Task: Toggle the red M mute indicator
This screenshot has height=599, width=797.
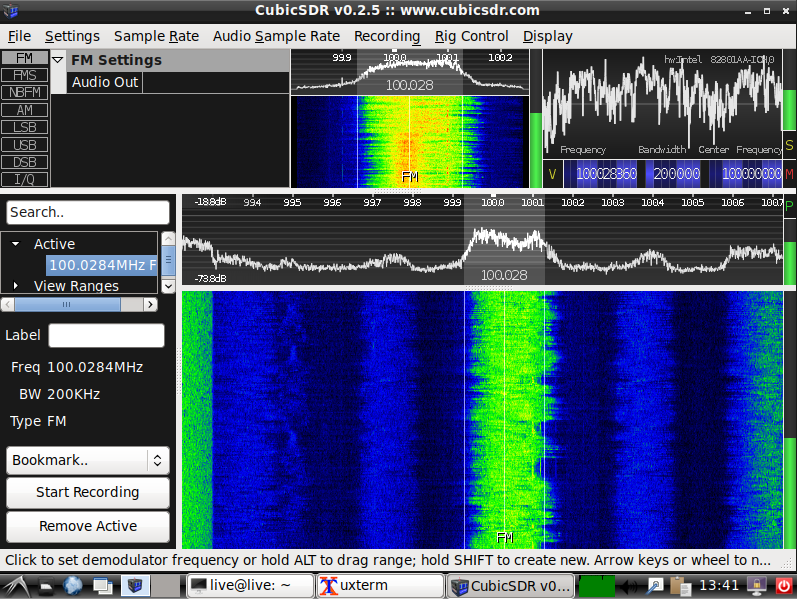Action: click(789, 174)
